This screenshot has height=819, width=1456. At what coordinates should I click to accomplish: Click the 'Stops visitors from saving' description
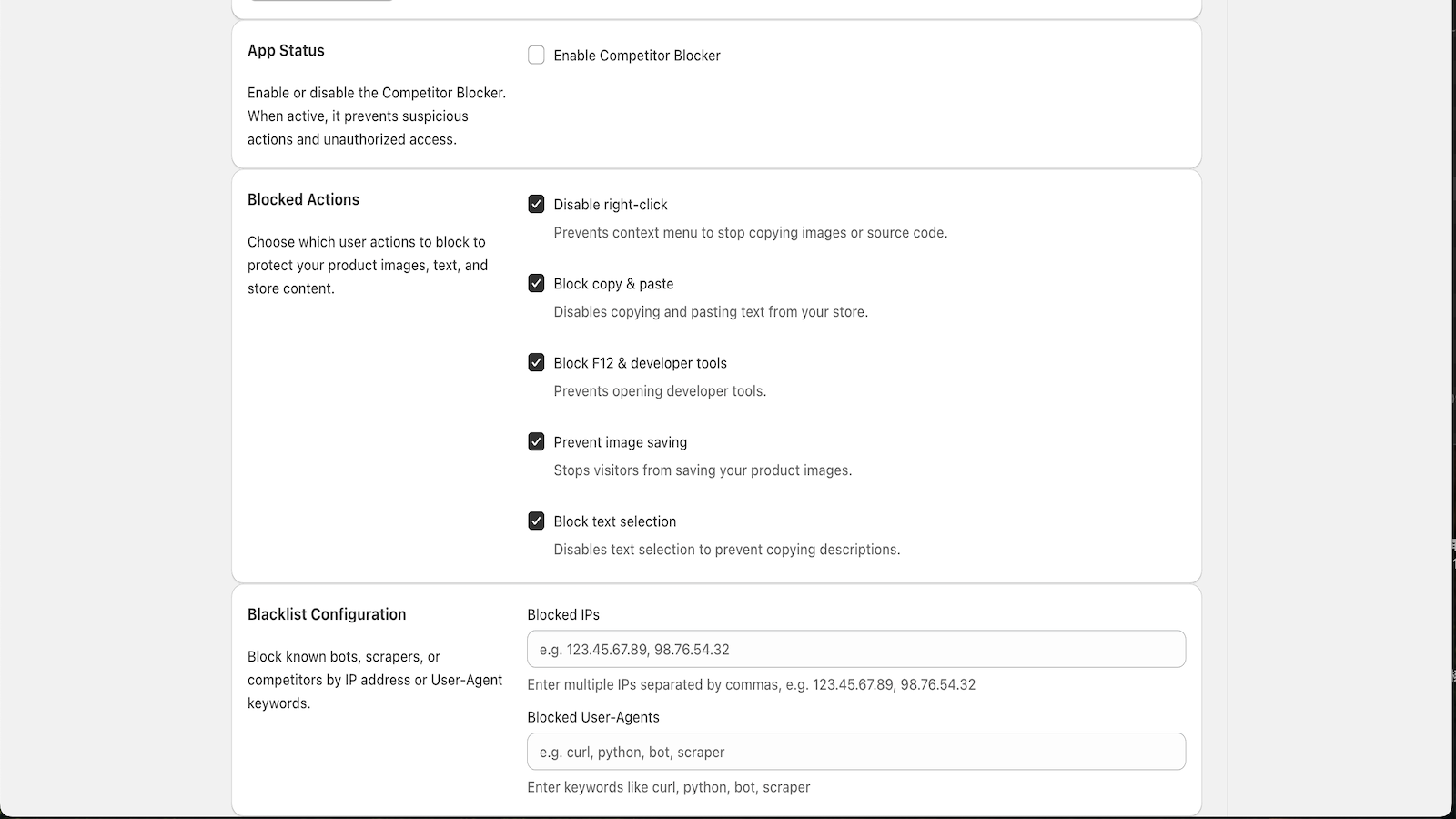pos(703,470)
